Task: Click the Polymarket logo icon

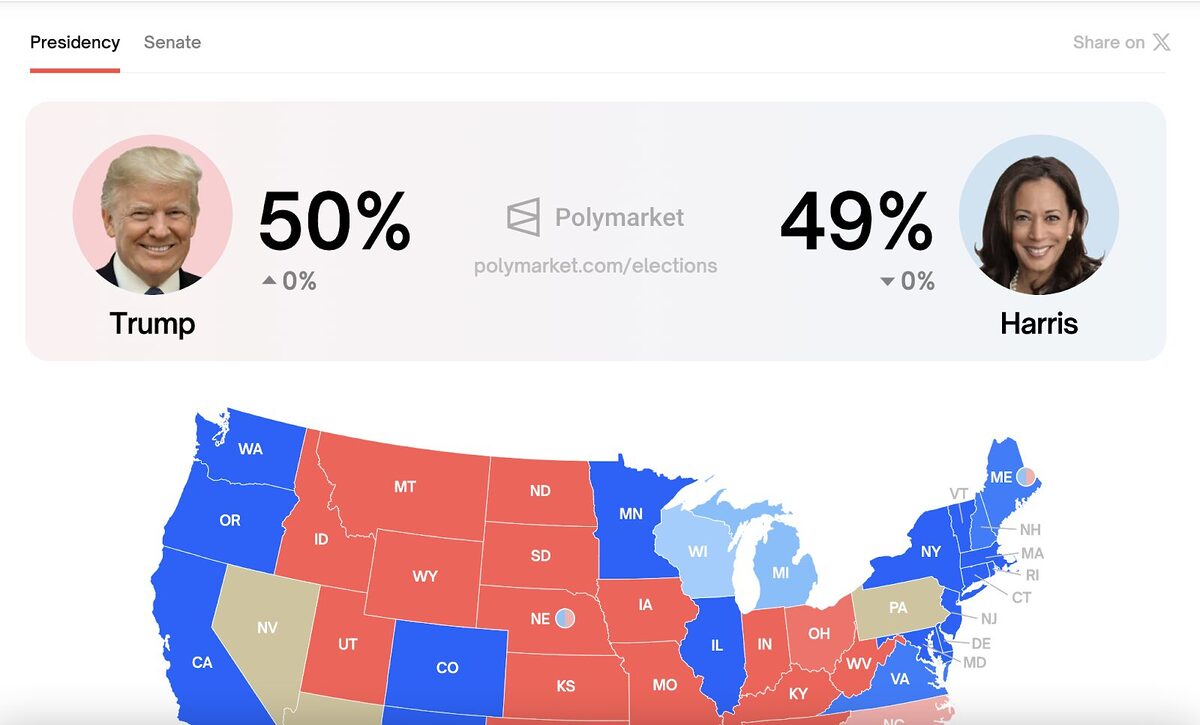Action: point(523,217)
